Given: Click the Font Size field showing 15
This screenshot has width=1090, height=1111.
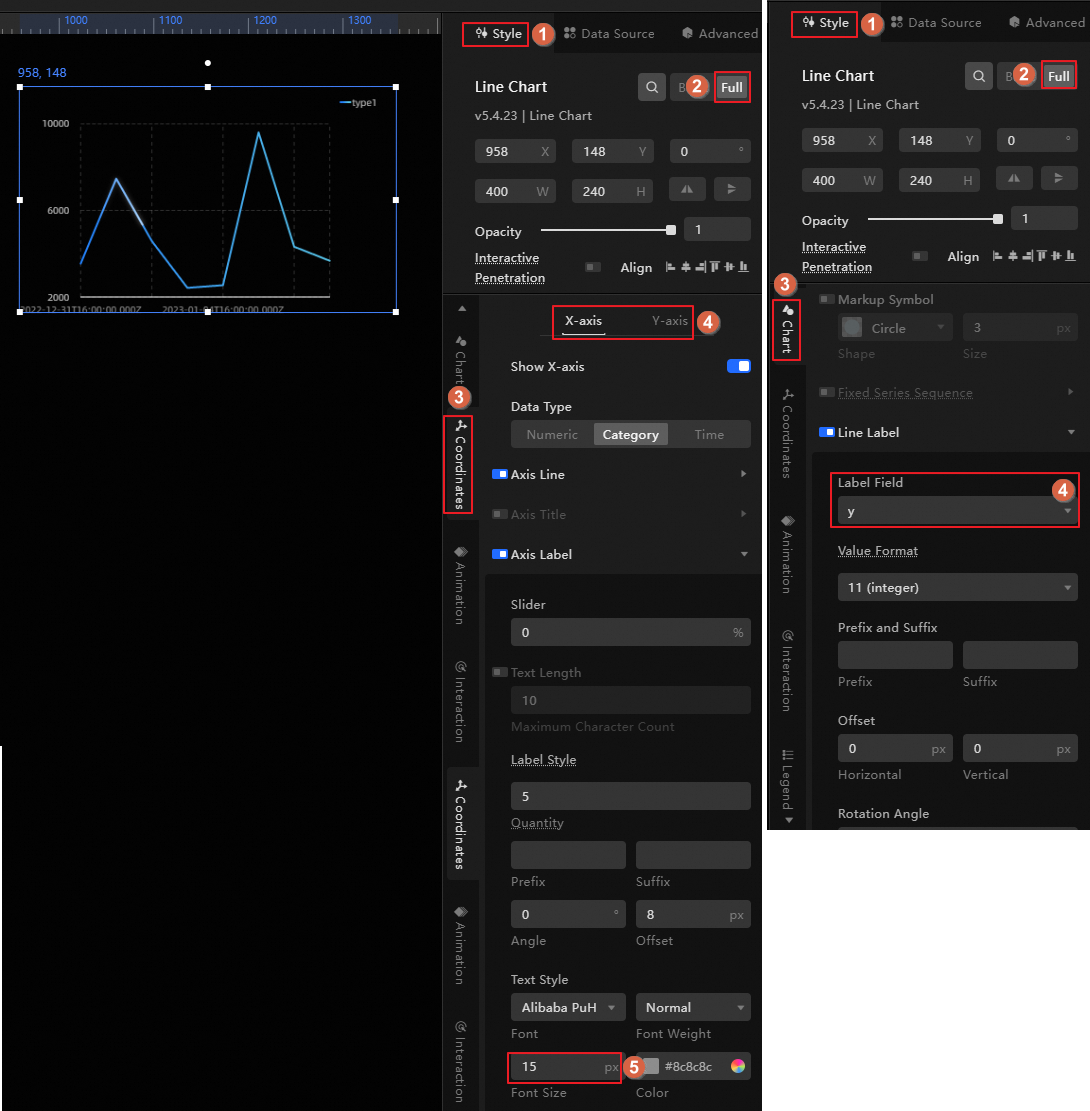Looking at the screenshot, I should 566,1066.
